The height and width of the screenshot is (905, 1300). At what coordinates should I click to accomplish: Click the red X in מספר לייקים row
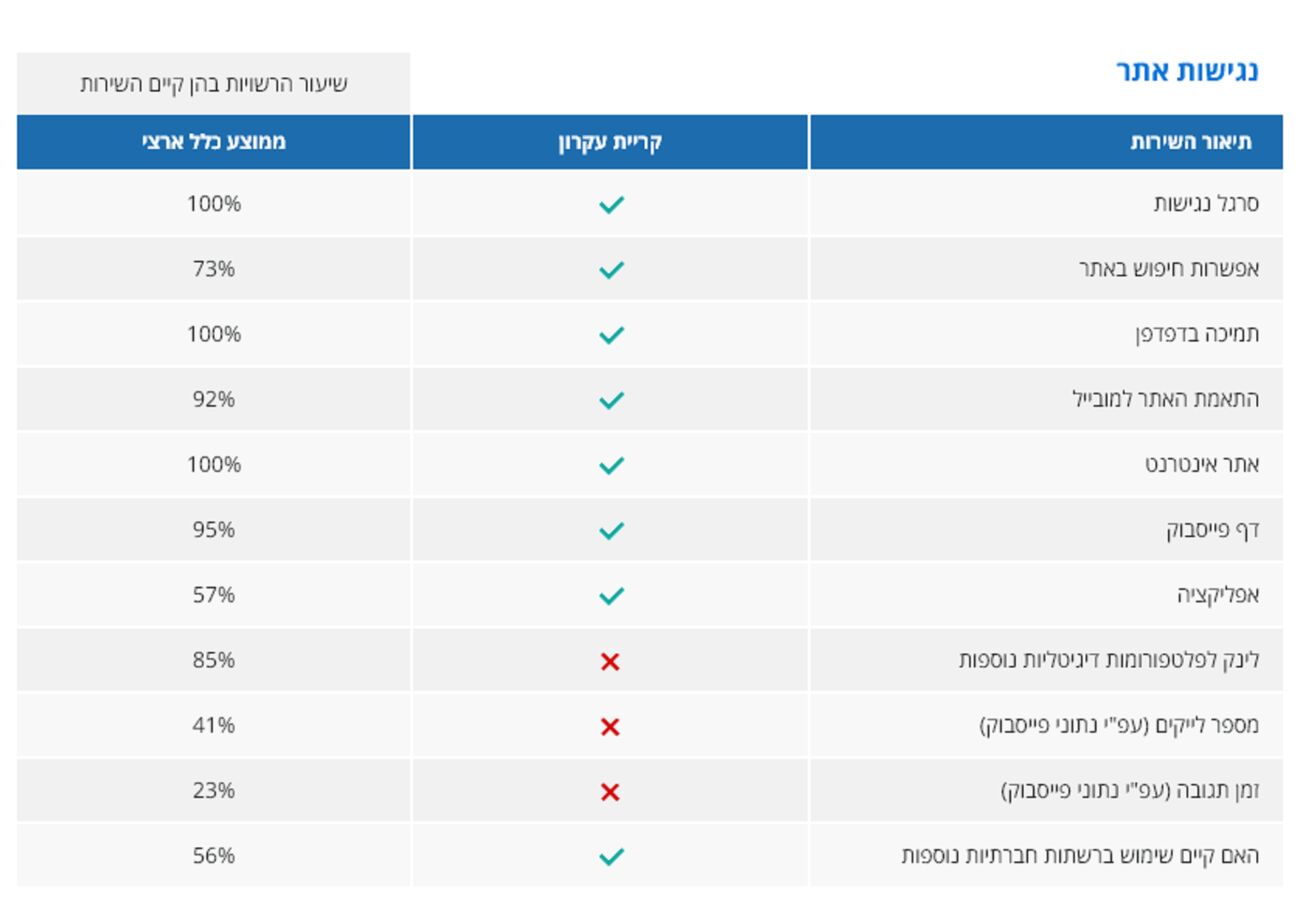[x=610, y=727]
